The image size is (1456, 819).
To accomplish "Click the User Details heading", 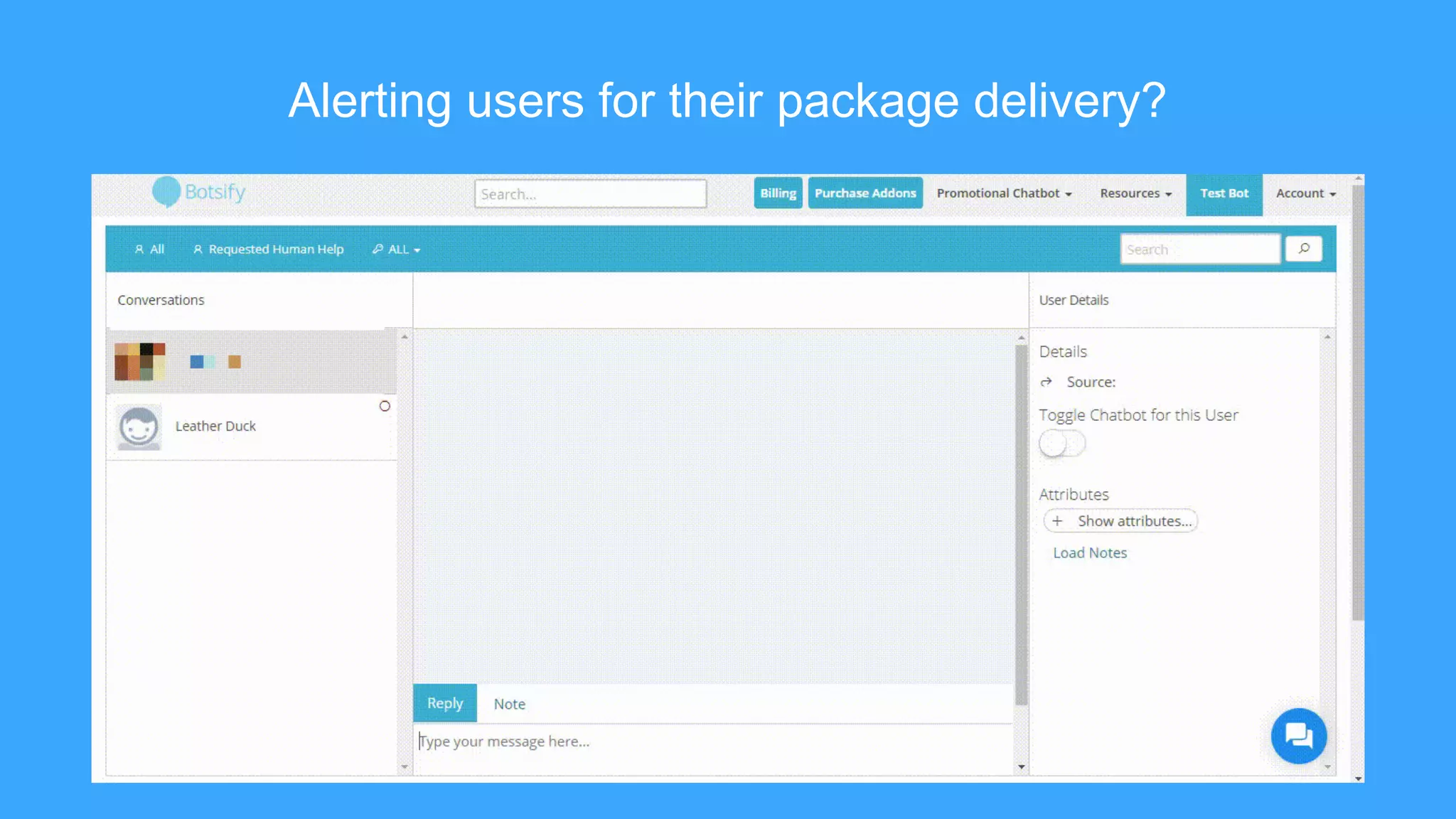I will (x=1074, y=300).
